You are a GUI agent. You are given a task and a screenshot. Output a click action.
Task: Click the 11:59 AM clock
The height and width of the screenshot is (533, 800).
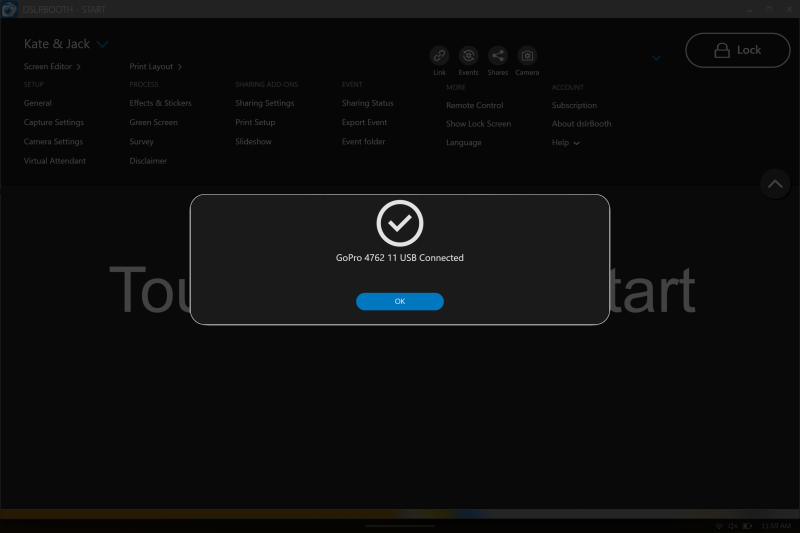(776, 526)
